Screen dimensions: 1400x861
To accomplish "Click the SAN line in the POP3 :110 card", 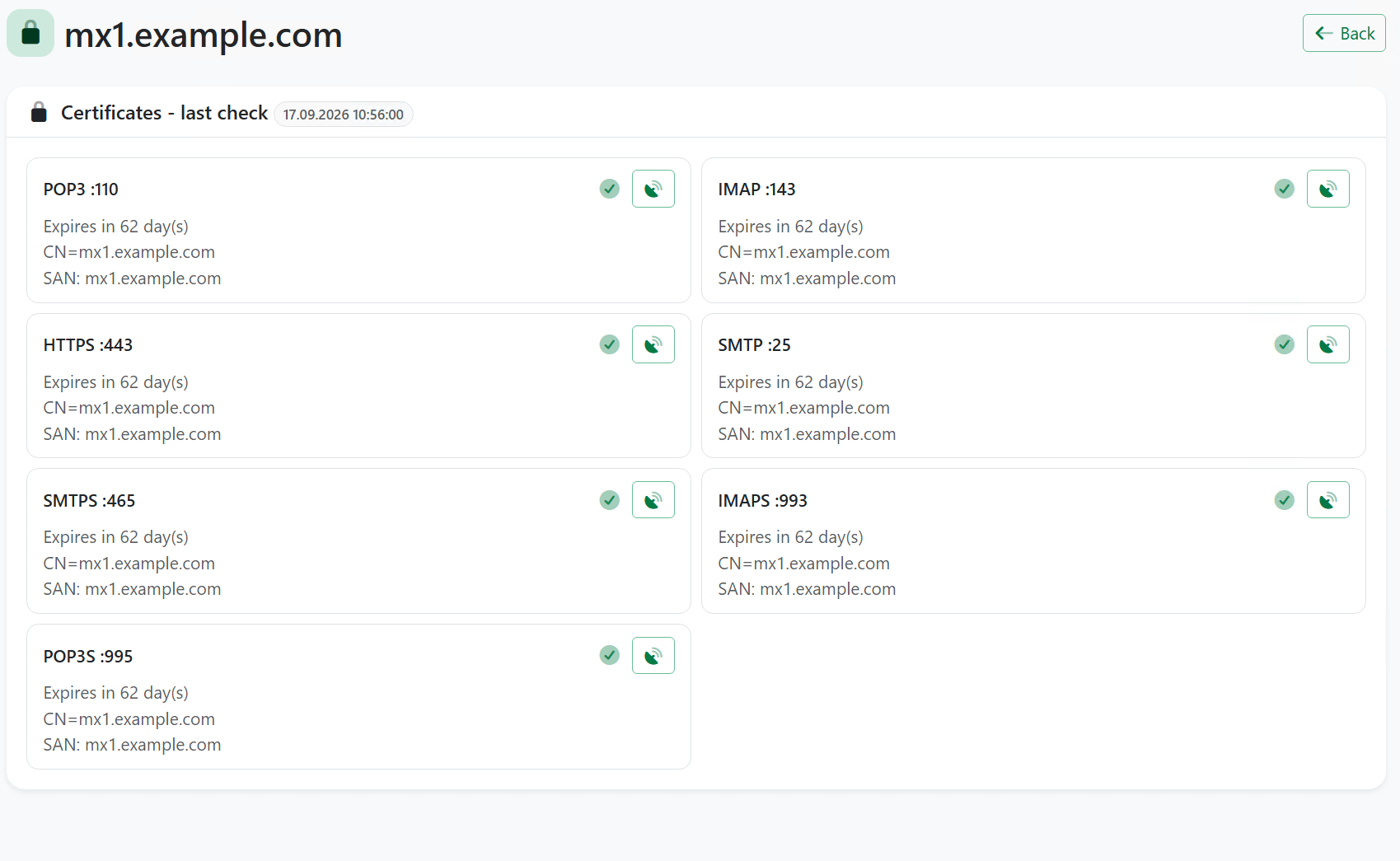I will tap(132, 278).
